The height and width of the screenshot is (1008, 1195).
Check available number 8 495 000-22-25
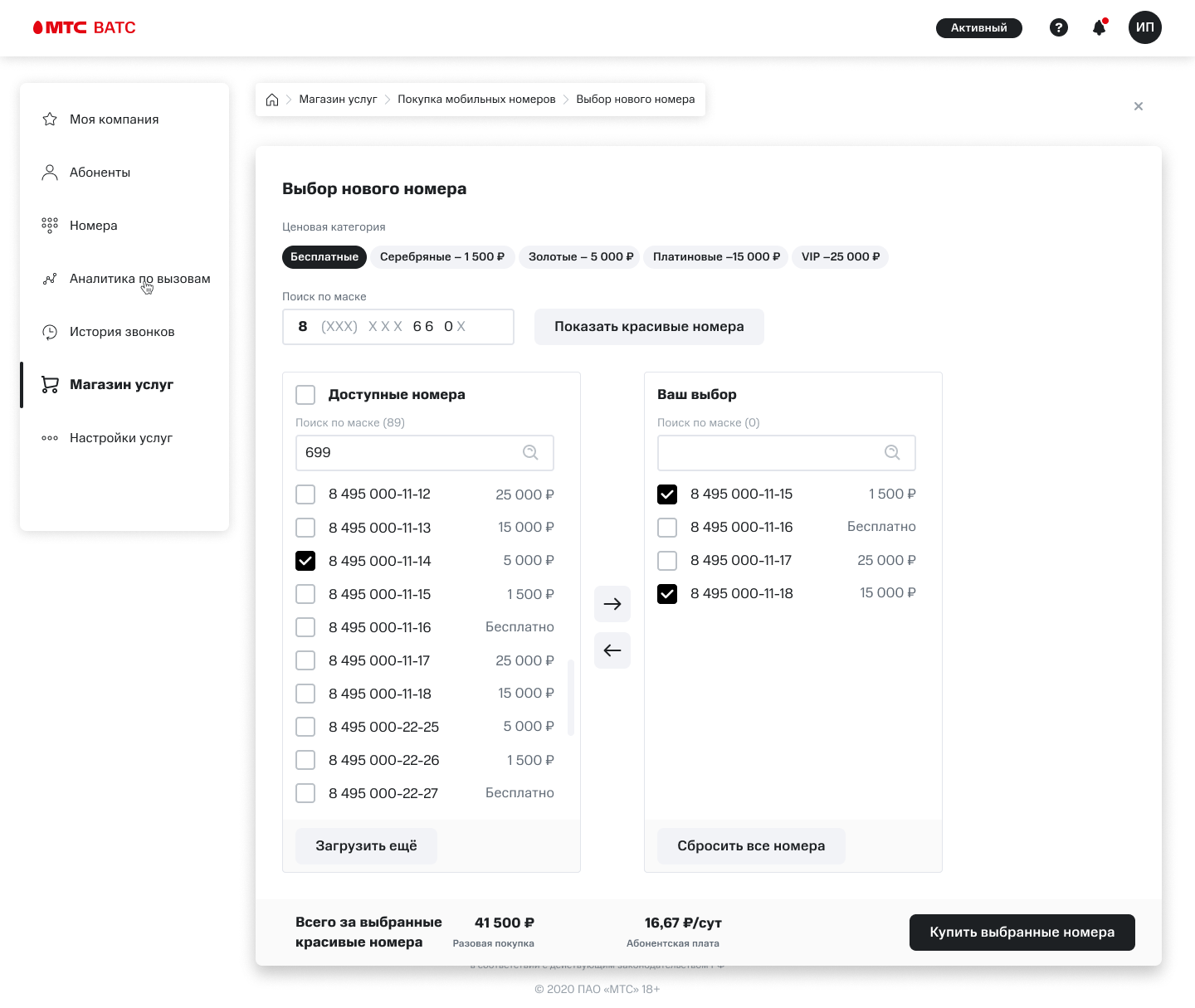coord(305,727)
